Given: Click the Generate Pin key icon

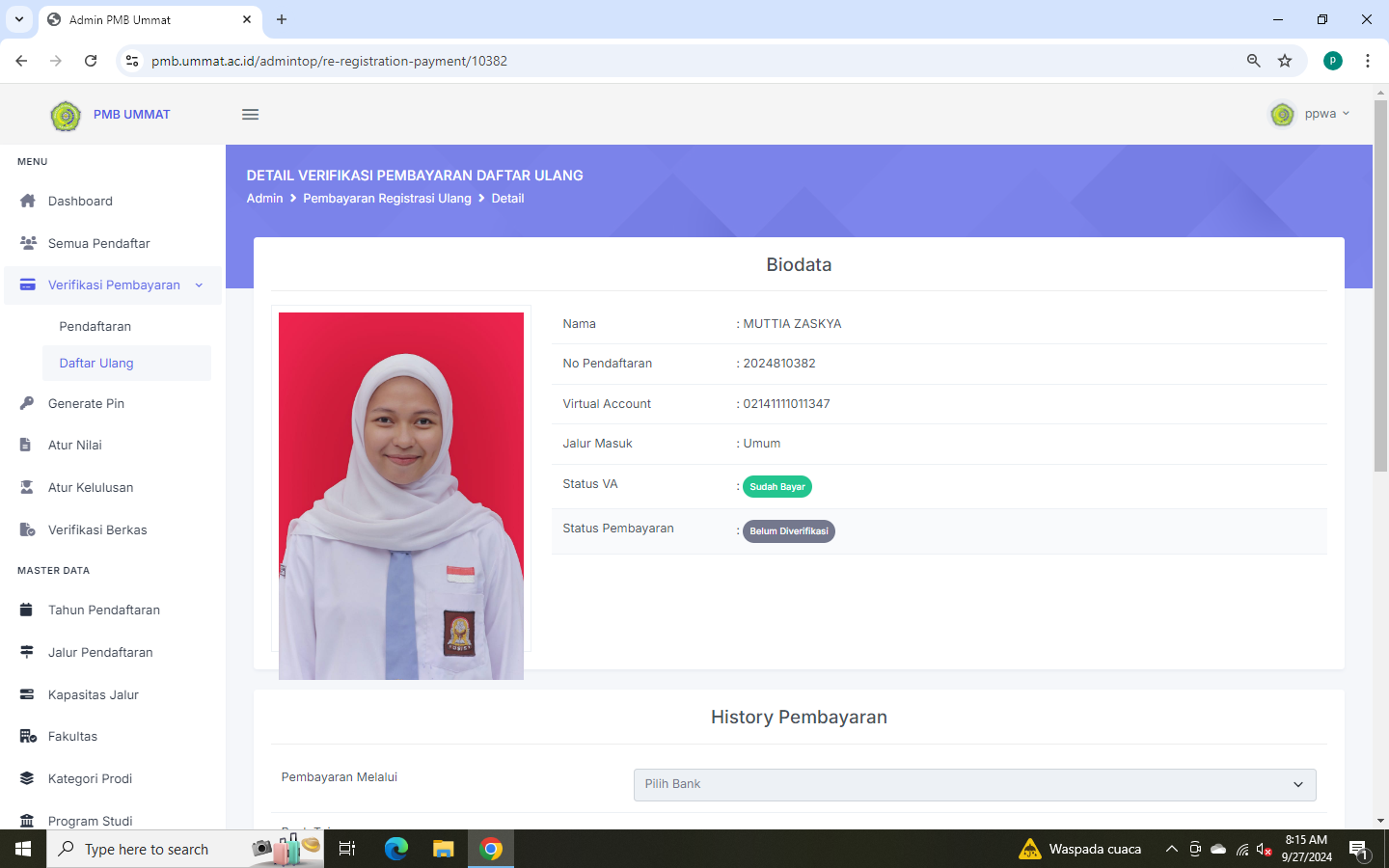Looking at the screenshot, I should pyautogui.click(x=27, y=403).
